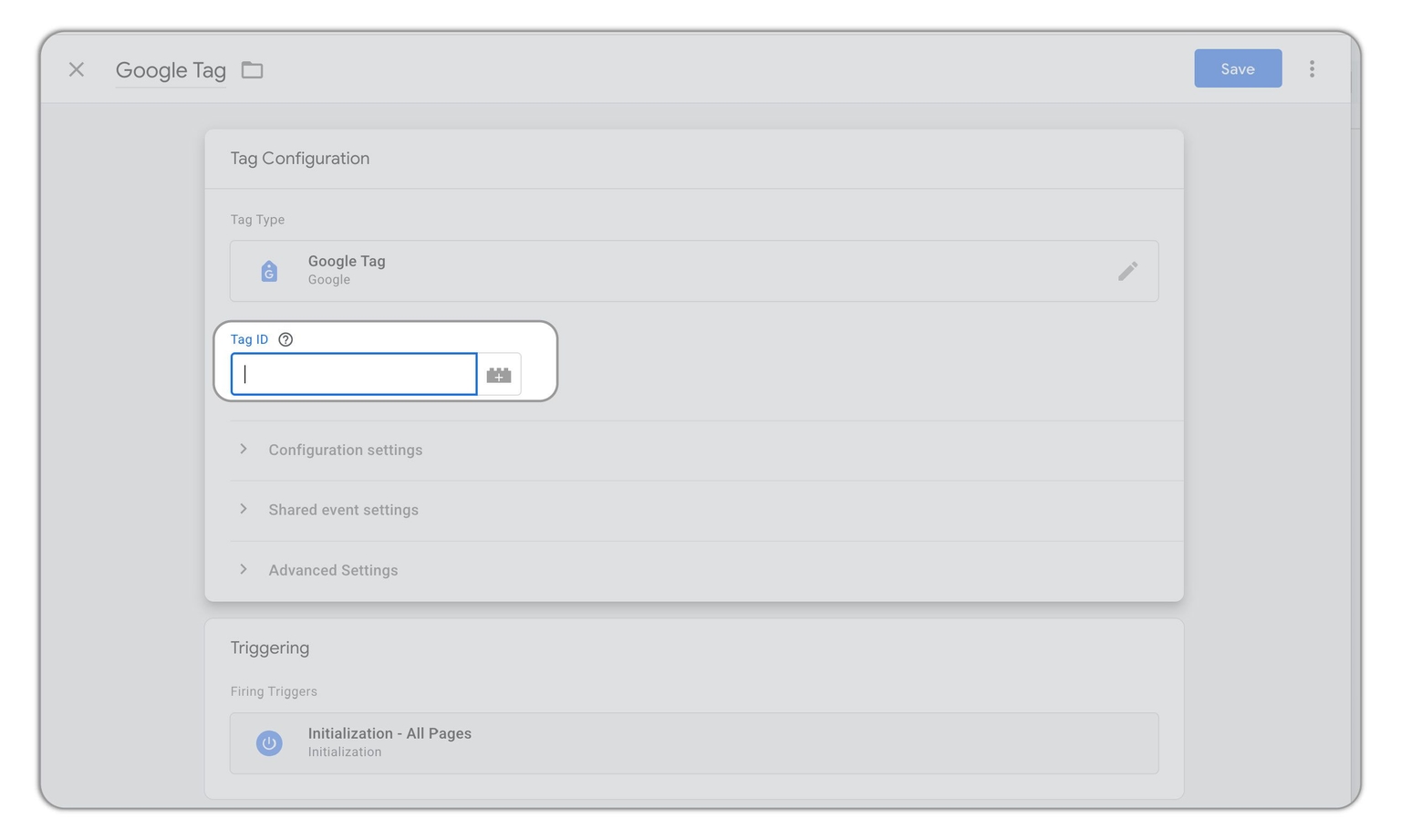Click the Firing Triggers label

tap(274, 691)
